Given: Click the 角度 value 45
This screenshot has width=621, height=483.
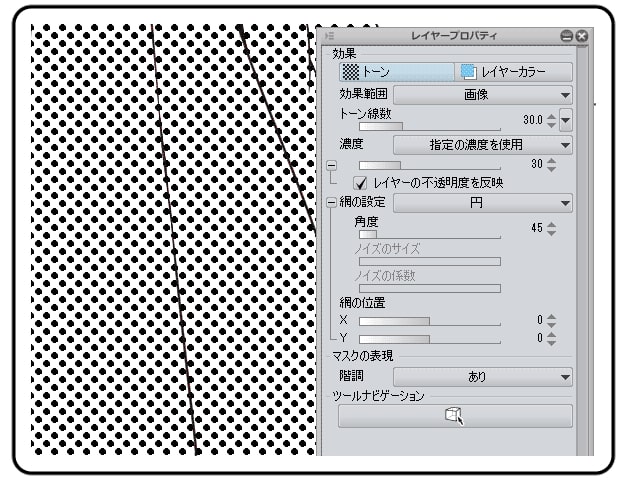Looking at the screenshot, I should coord(537,228).
